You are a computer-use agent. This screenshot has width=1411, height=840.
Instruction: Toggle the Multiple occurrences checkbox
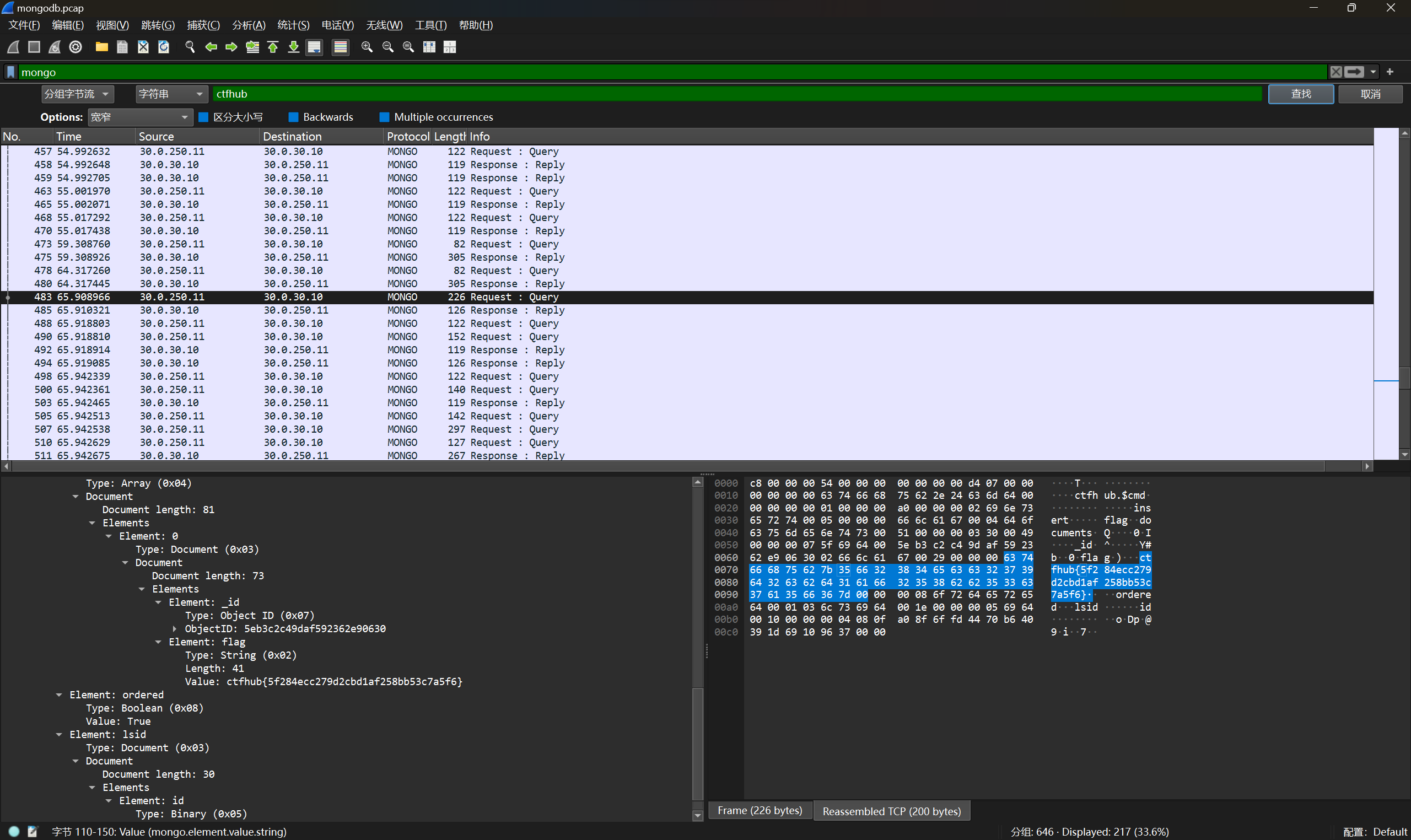coord(384,117)
